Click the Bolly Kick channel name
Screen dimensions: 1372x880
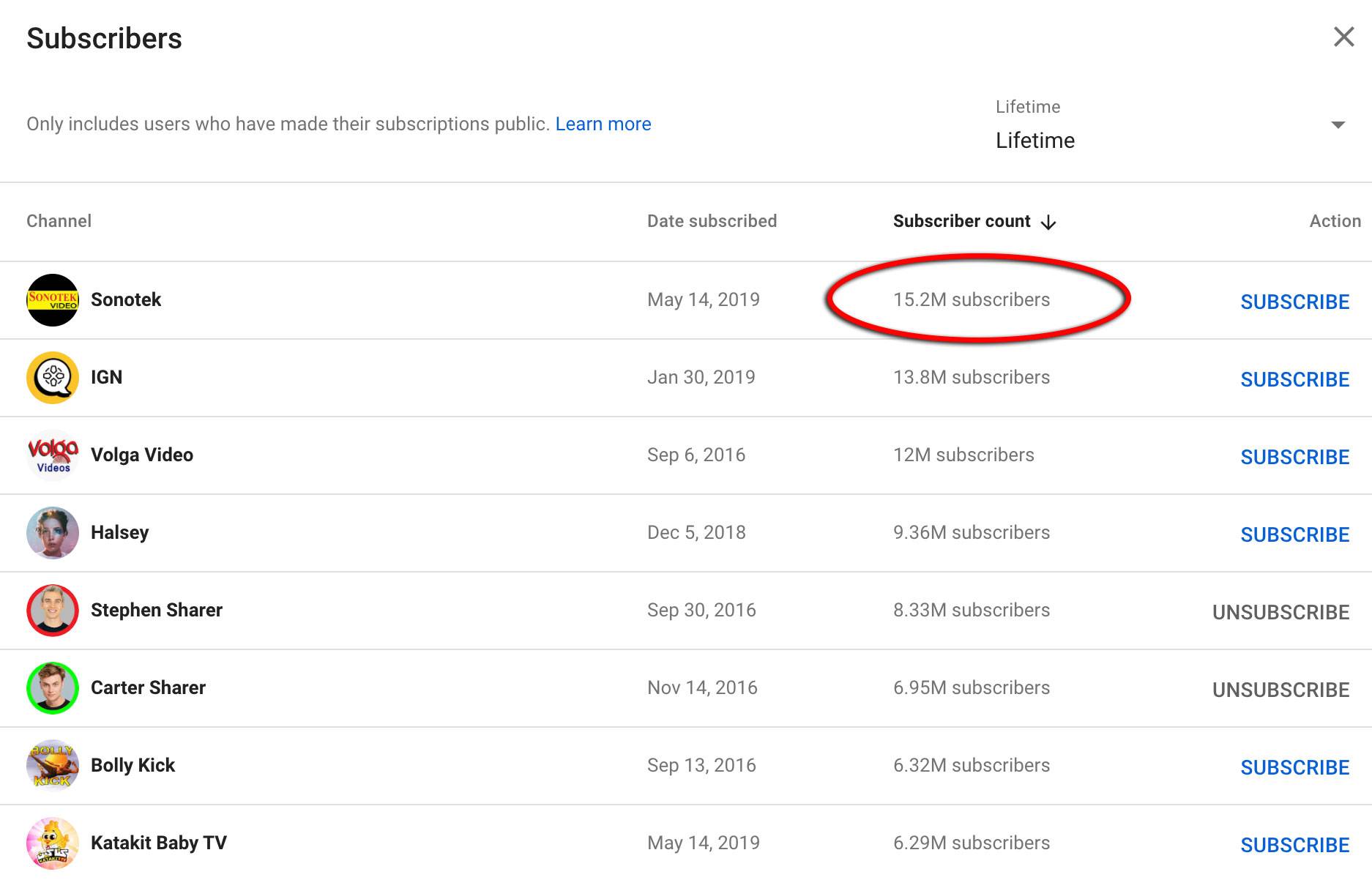coord(133,765)
